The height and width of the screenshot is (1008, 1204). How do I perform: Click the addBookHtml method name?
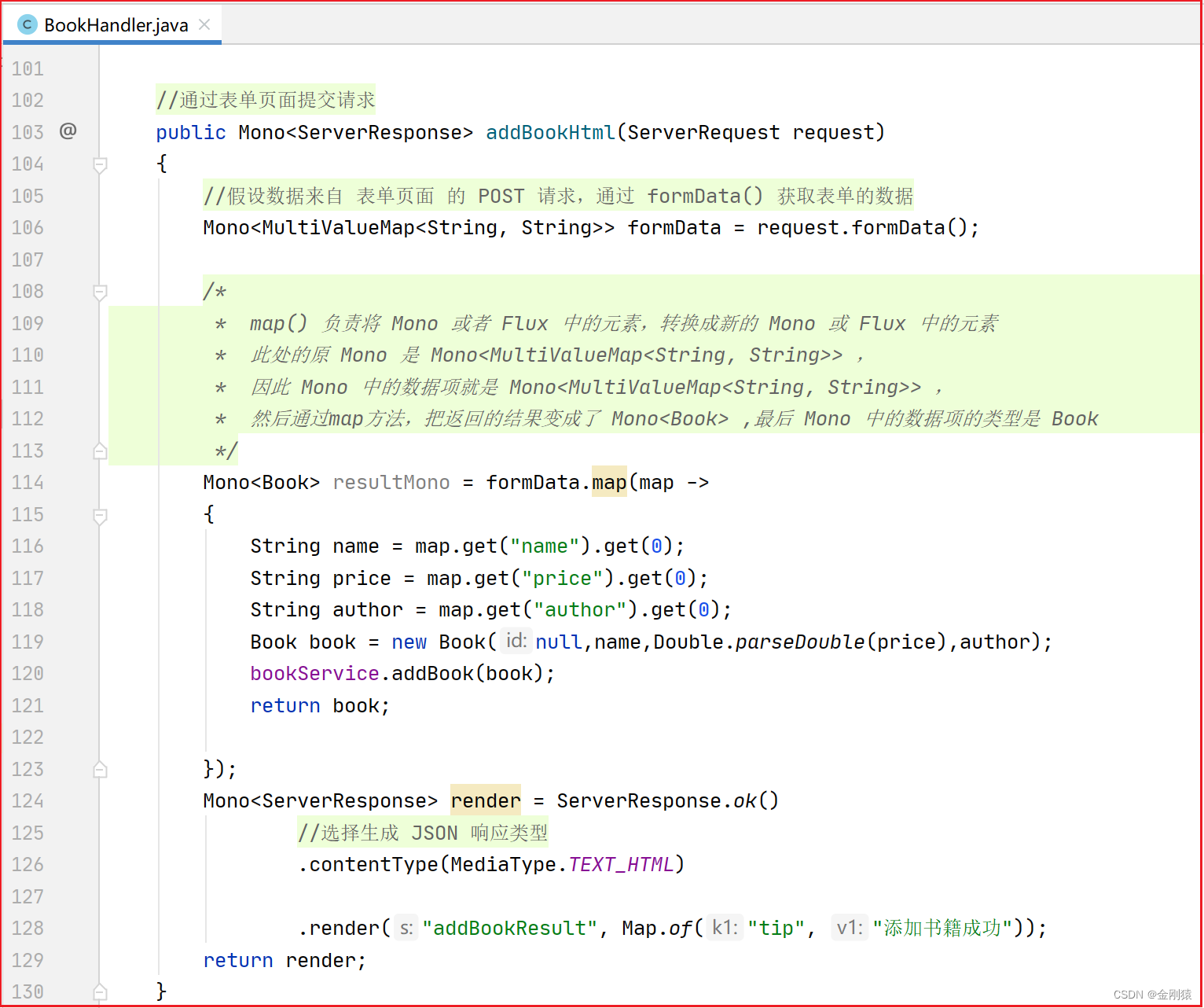(x=550, y=132)
